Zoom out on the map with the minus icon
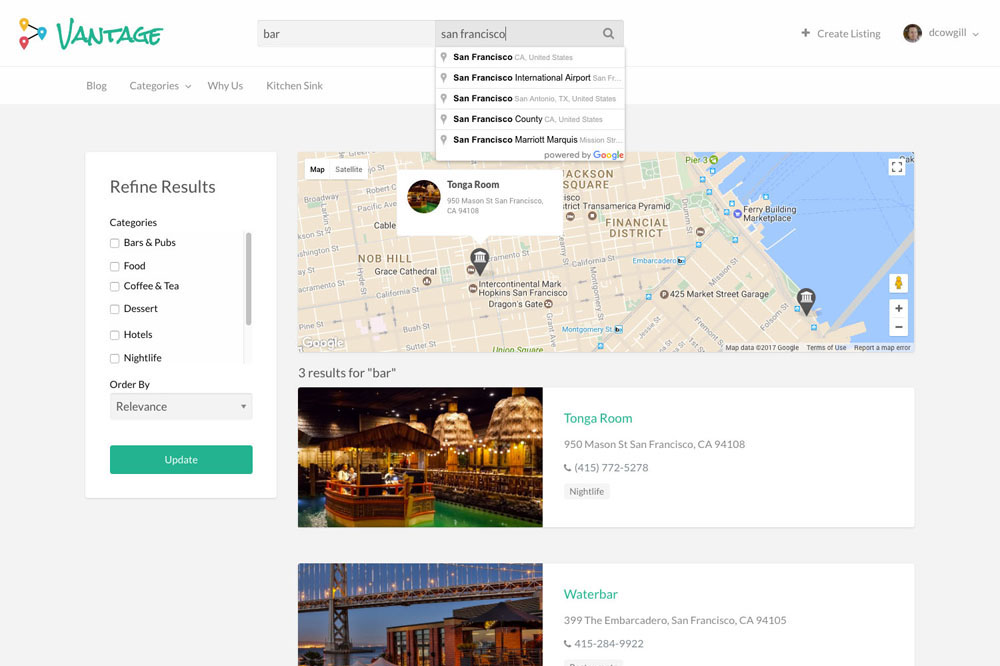The image size is (1000, 666). [x=897, y=327]
